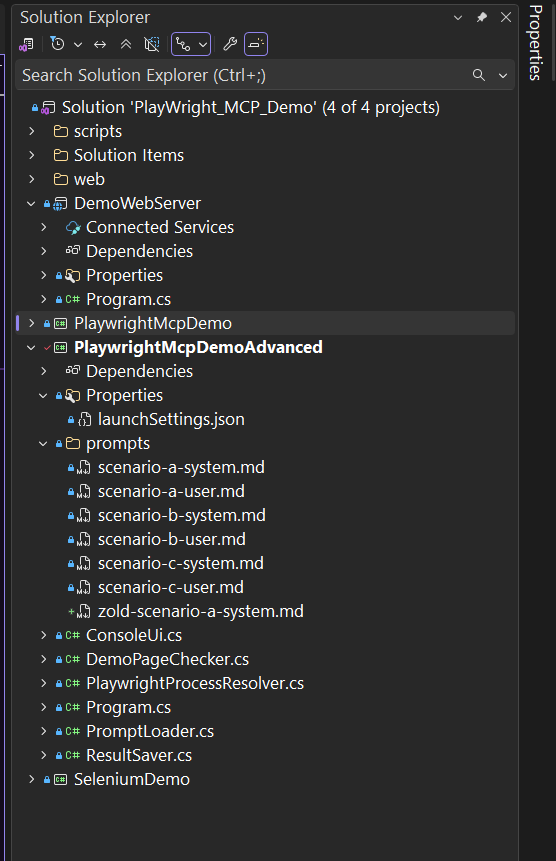Click the ResultSaver.cs C# file icon
The width and height of the screenshot is (556, 861).
72,756
